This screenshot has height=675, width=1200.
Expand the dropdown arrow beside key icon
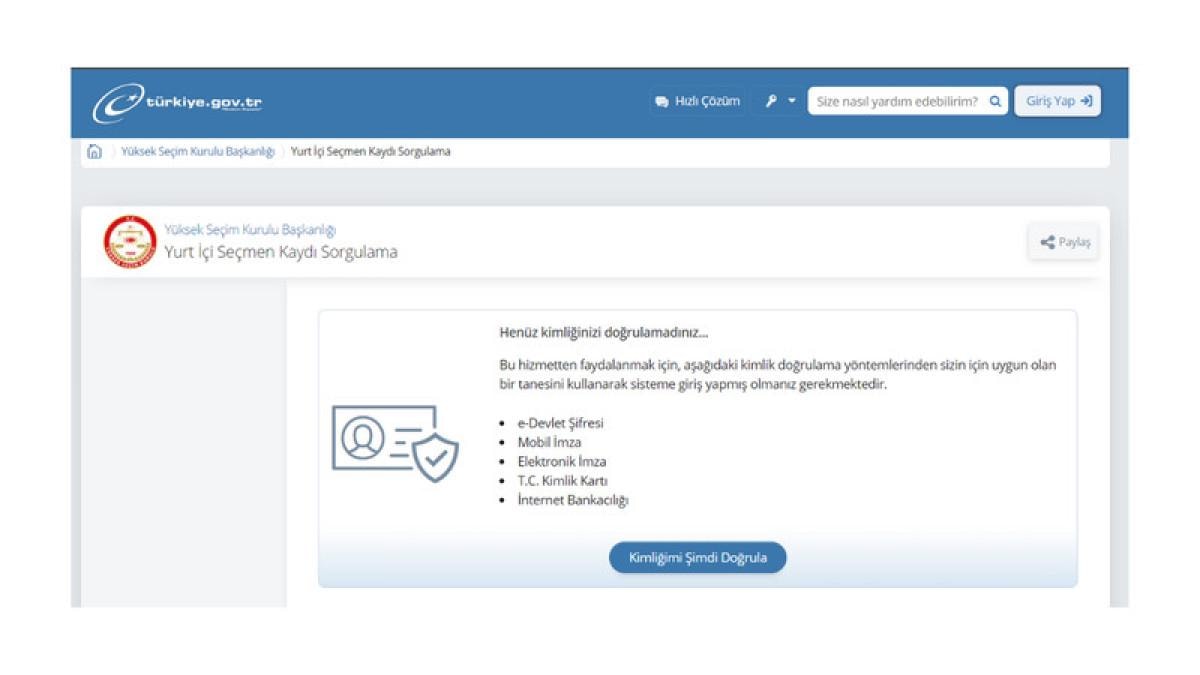tap(792, 101)
